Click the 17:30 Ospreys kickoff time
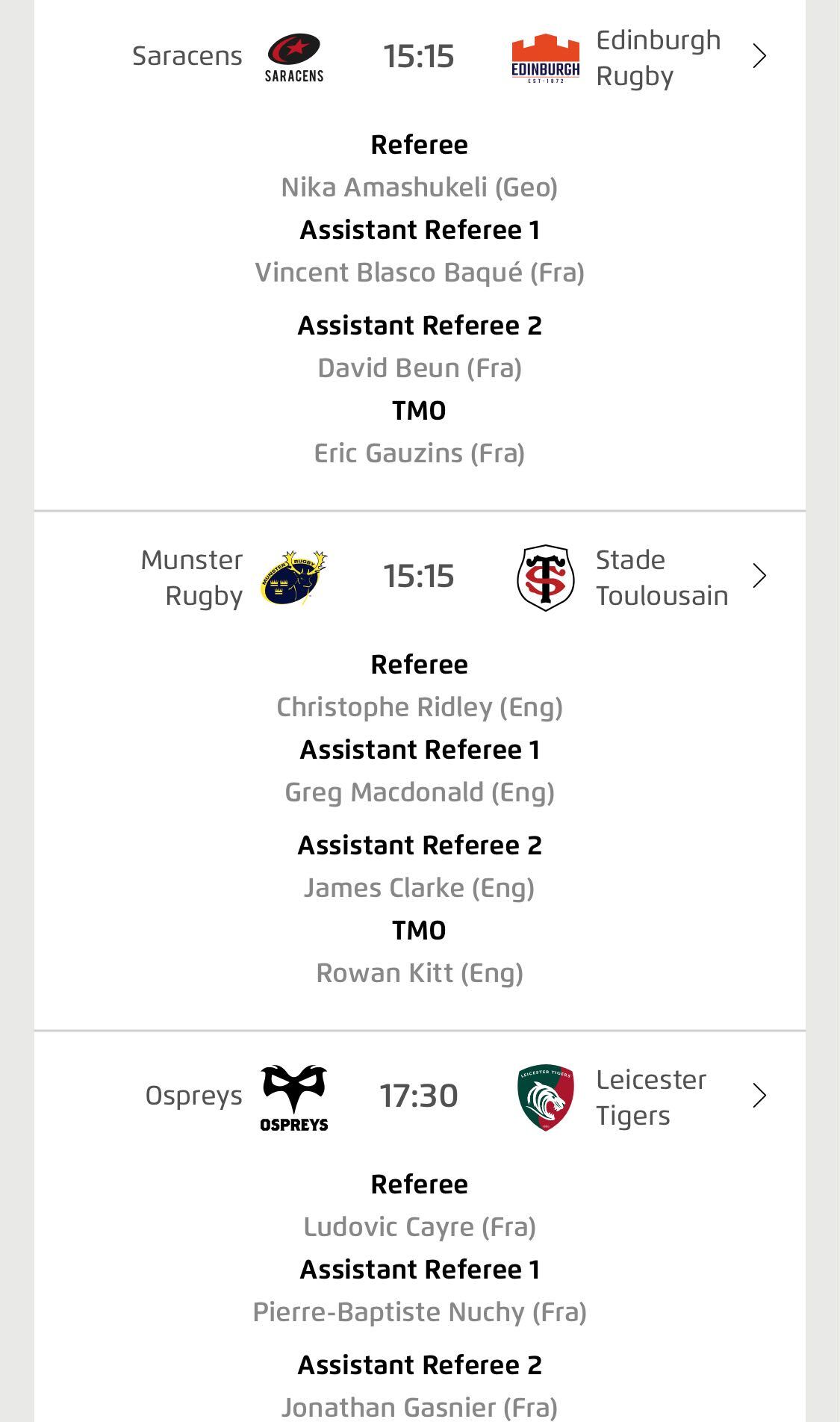Image resolution: width=840 pixels, height=1422 pixels. click(x=419, y=1096)
